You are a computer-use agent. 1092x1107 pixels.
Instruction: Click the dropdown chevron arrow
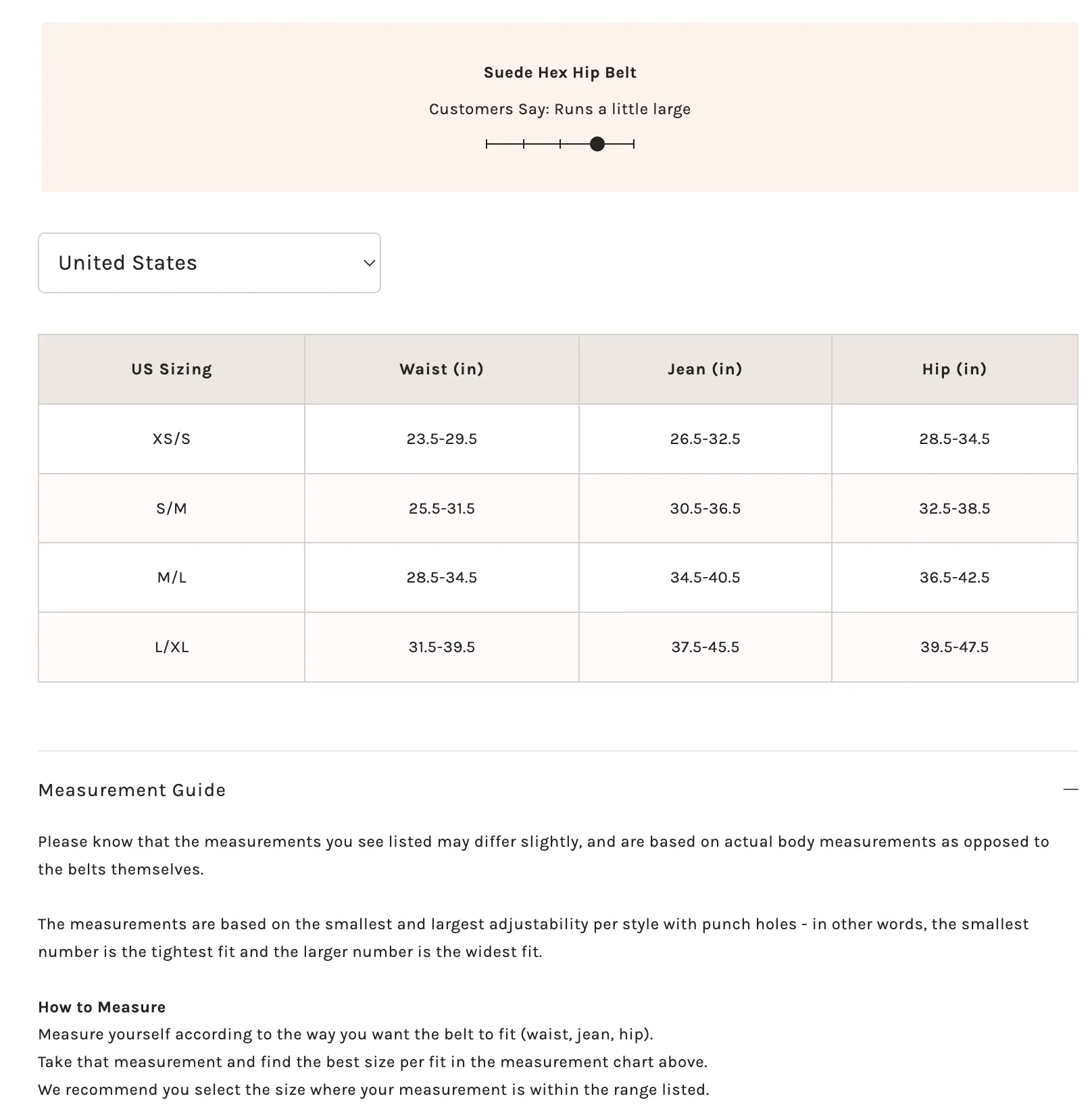pyautogui.click(x=369, y=263)
